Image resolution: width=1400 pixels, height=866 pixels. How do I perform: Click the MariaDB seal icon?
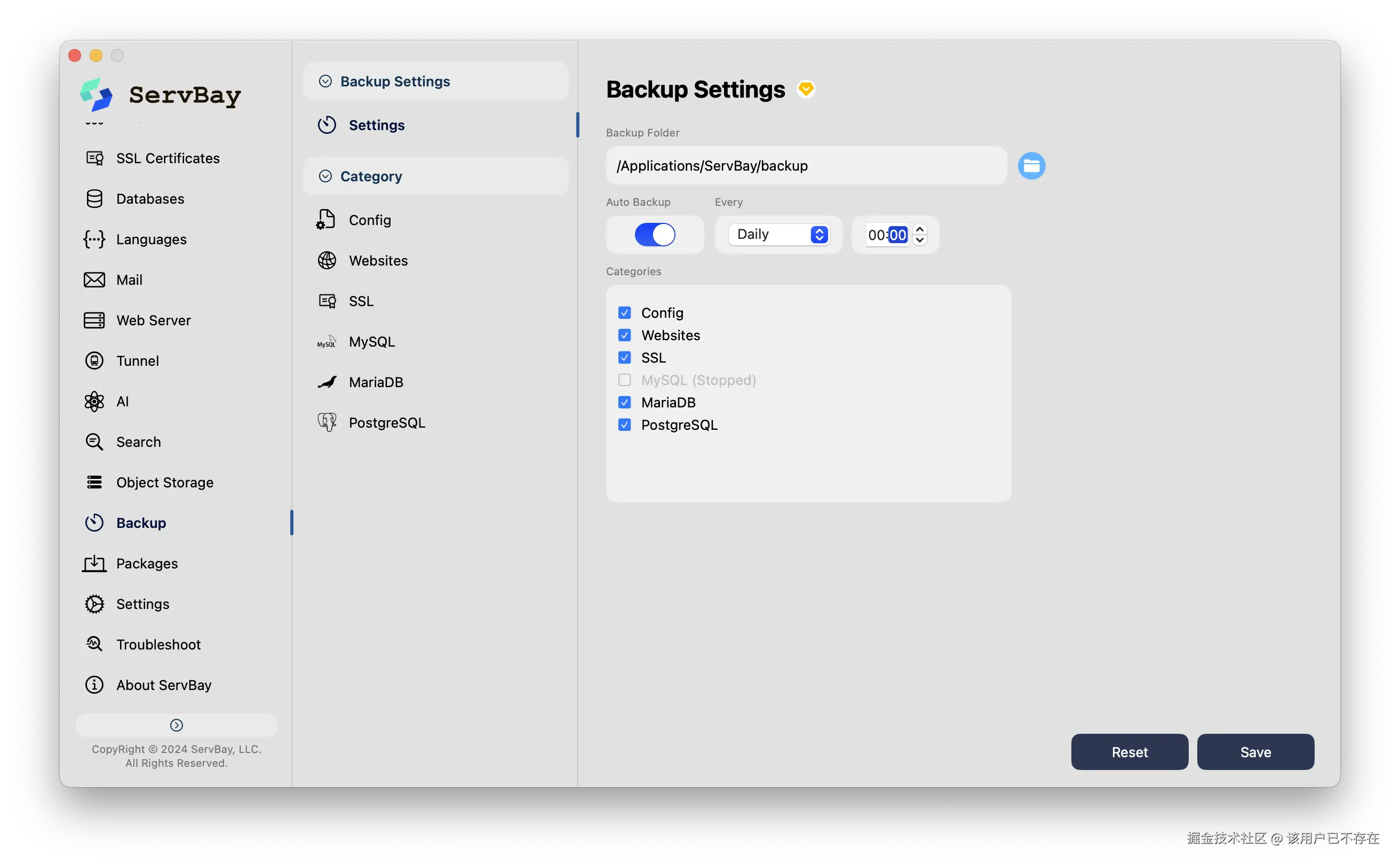(327, 382)
